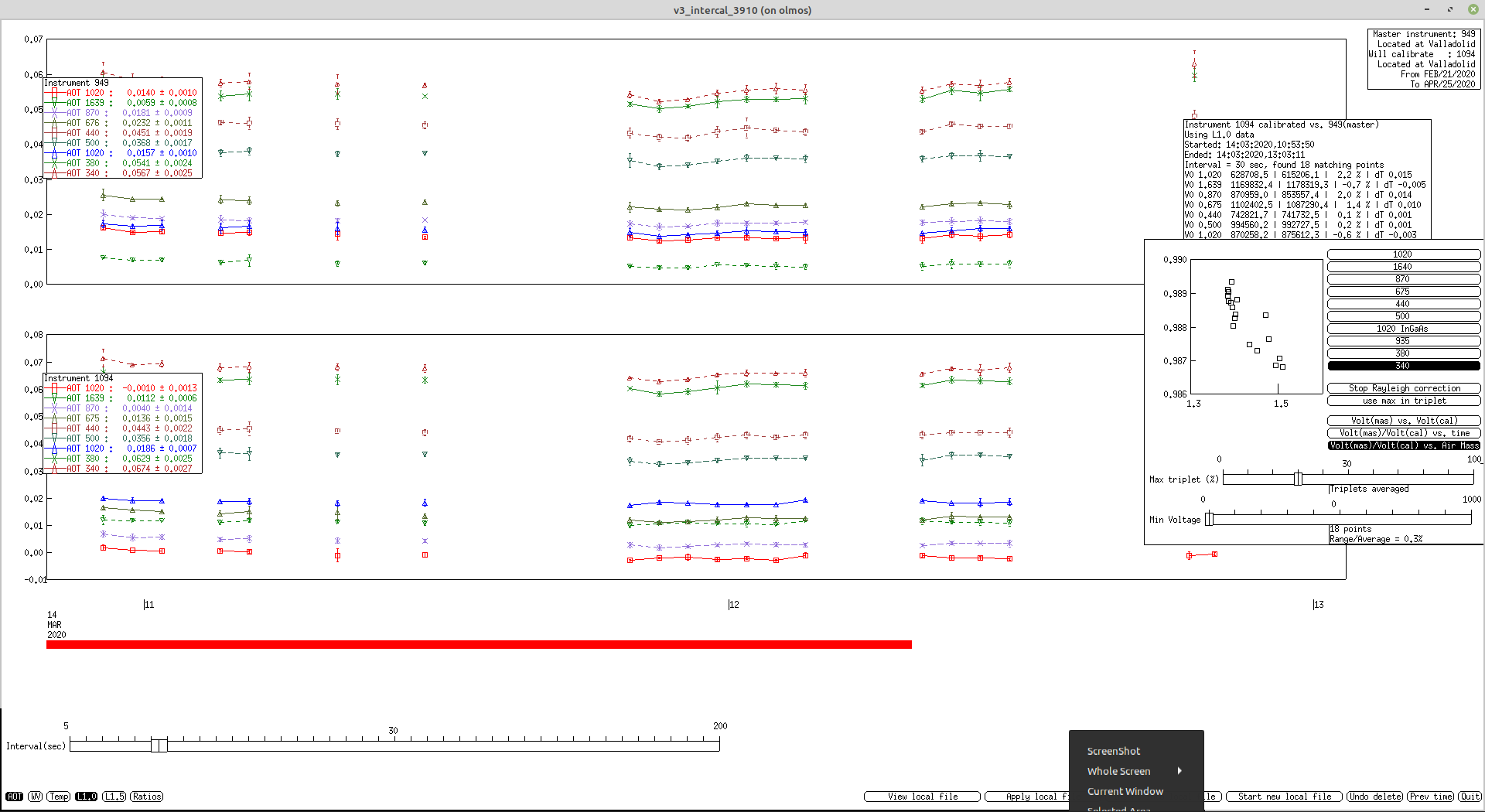The width and height of the screenshot is (1485, 812).
Task: Click AOT 500 in Instrument 949 legend
Action: point(121,143)
